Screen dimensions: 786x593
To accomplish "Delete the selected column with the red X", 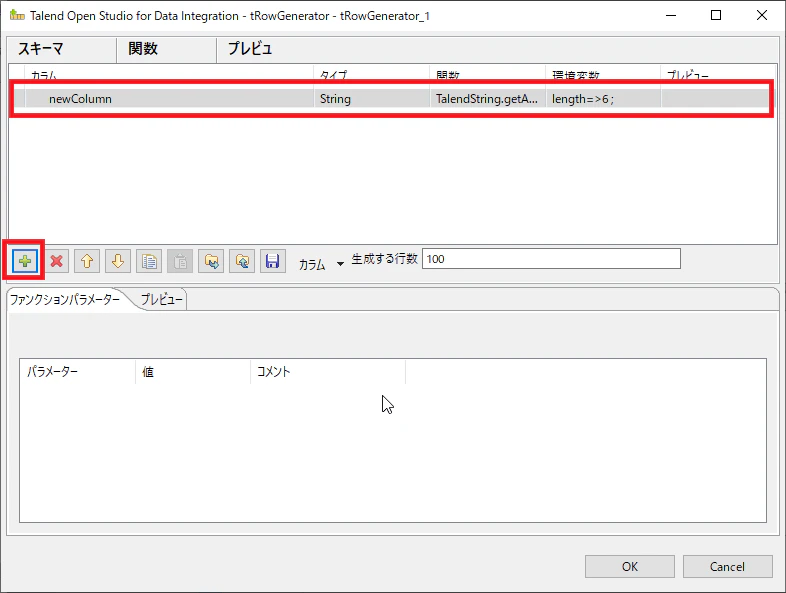I will pyautogui.click(x=56, y=261).
